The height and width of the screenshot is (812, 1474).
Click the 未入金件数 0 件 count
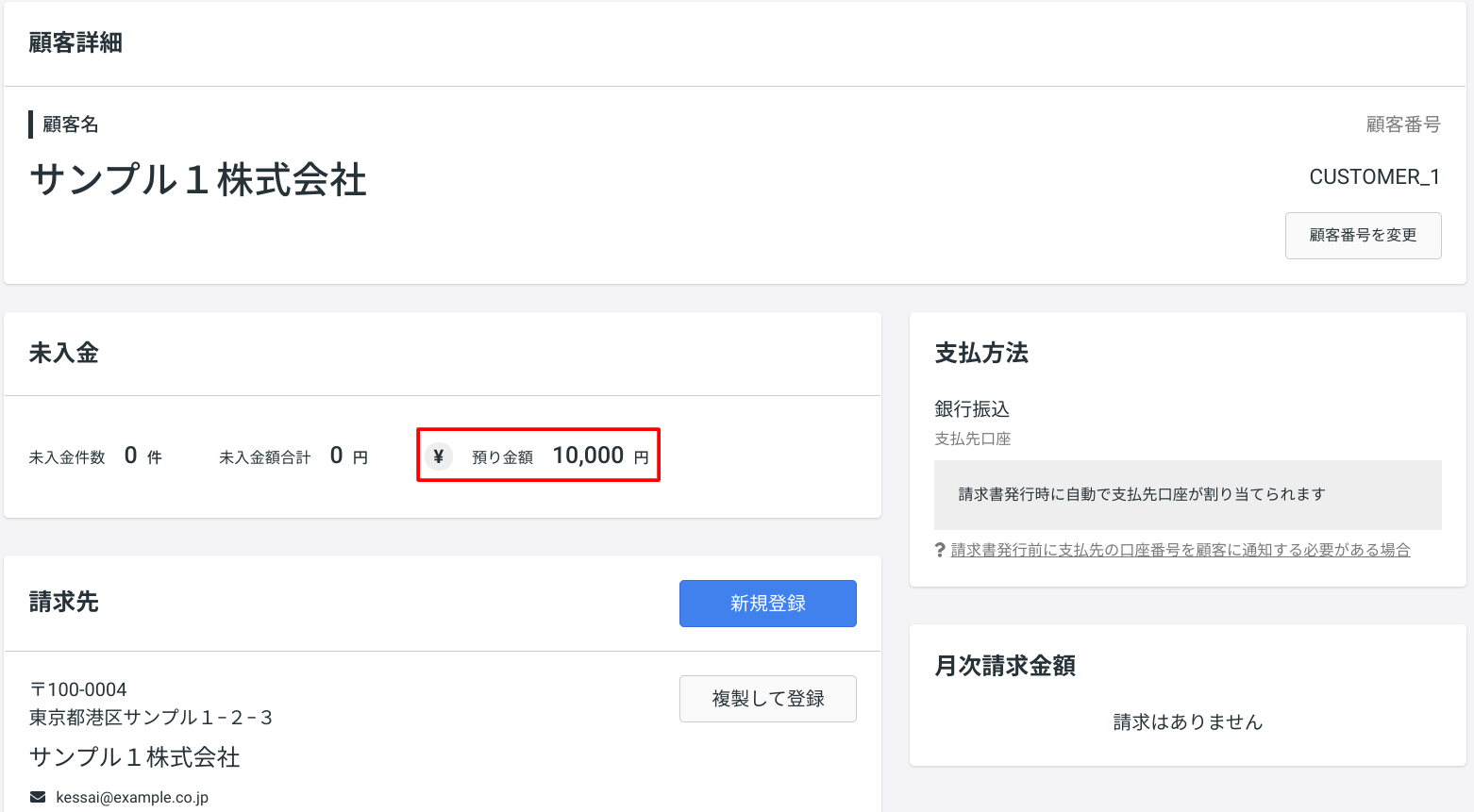(x=95, y=456)
